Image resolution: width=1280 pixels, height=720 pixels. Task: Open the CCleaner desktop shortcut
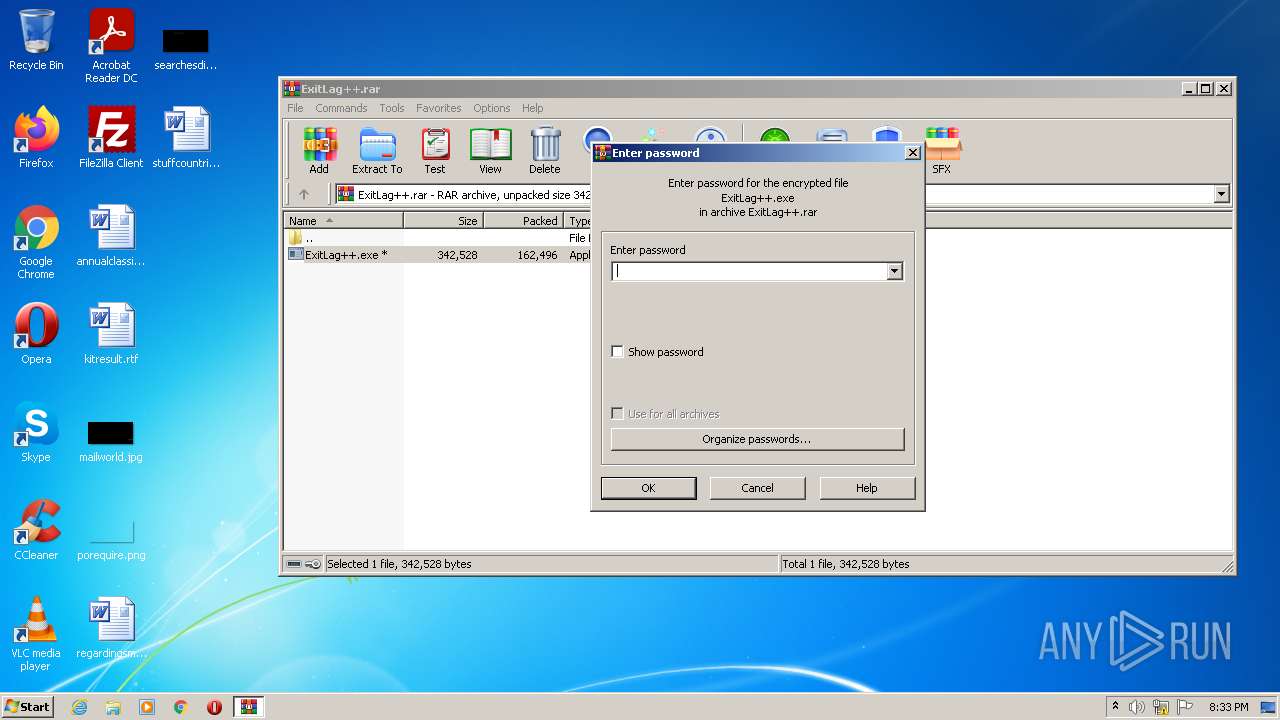(x=36, y=530)
